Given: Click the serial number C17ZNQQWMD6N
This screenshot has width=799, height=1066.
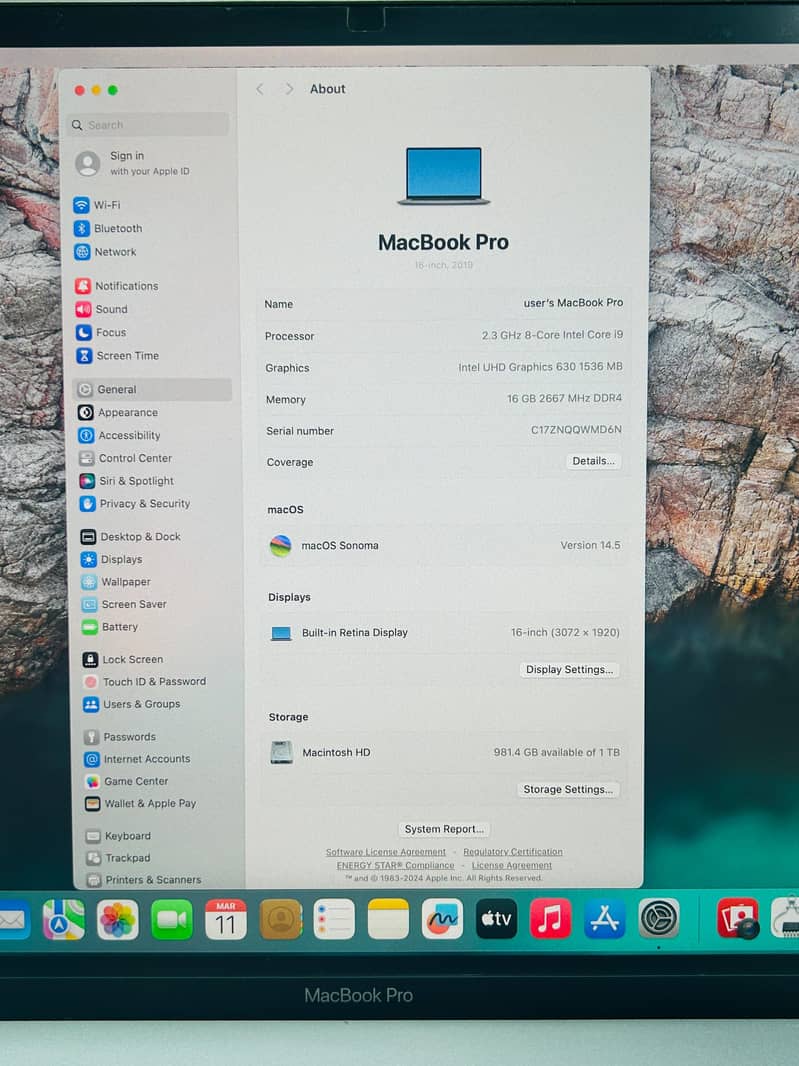Looking at the screenshot, I should click(576, 430).
